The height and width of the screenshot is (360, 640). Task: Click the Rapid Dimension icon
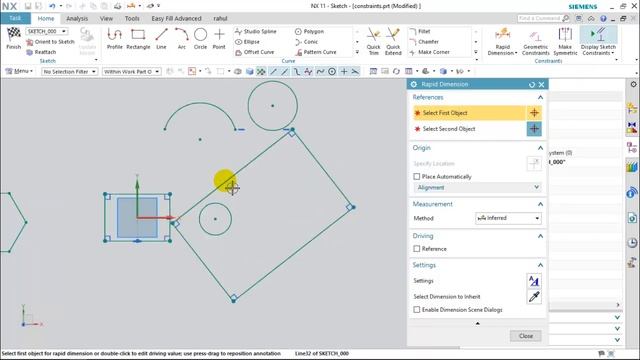coord(502,35)
